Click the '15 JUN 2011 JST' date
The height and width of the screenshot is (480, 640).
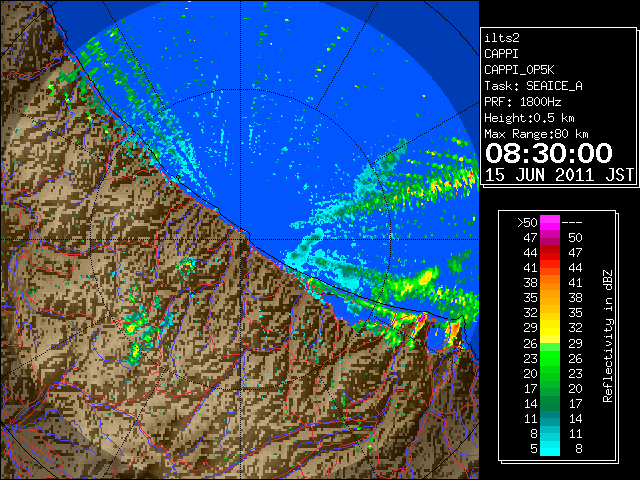pos(559,175)
